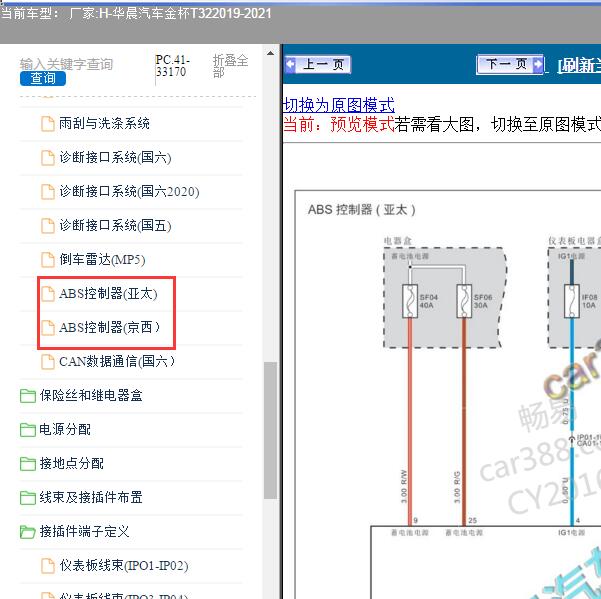Click IF08 10A fuse in diagram
The image size is (601, 599).
coord(572,301)
